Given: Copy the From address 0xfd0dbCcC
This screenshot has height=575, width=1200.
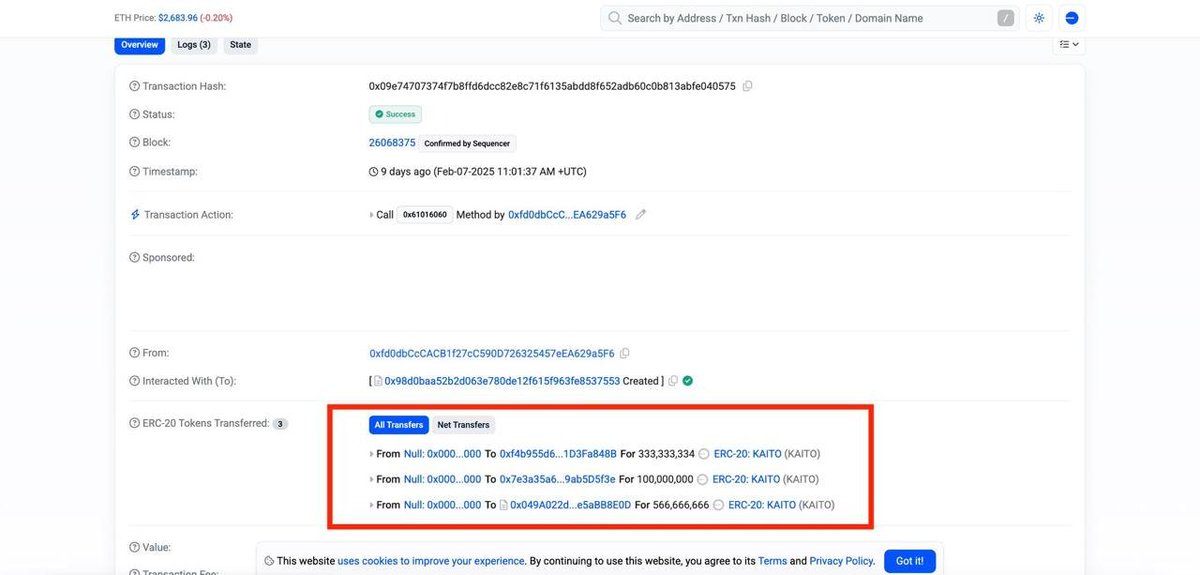Looking at the screenshot, I should tap(625, 353).
